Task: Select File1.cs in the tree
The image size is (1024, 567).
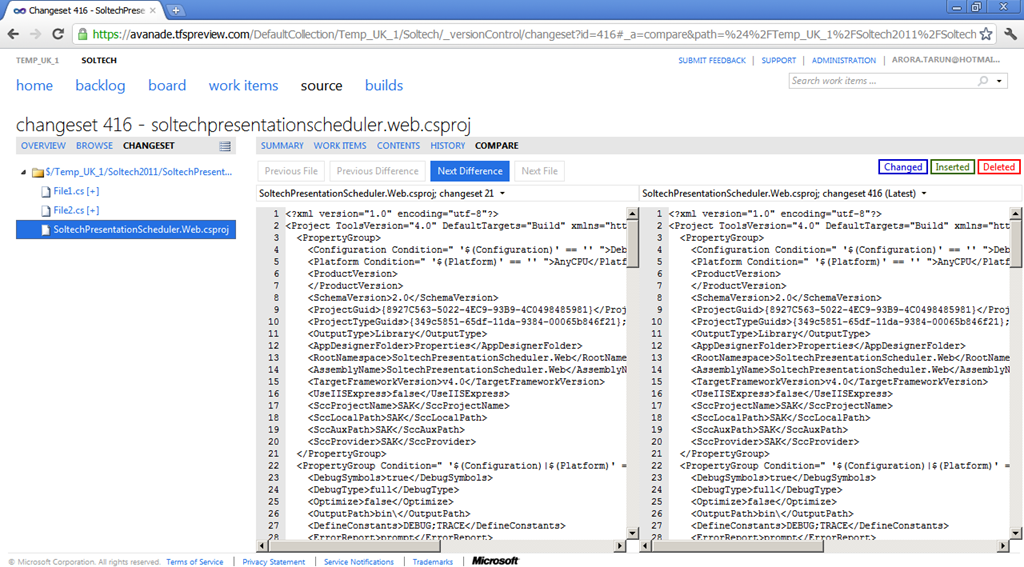Action: 76,191
